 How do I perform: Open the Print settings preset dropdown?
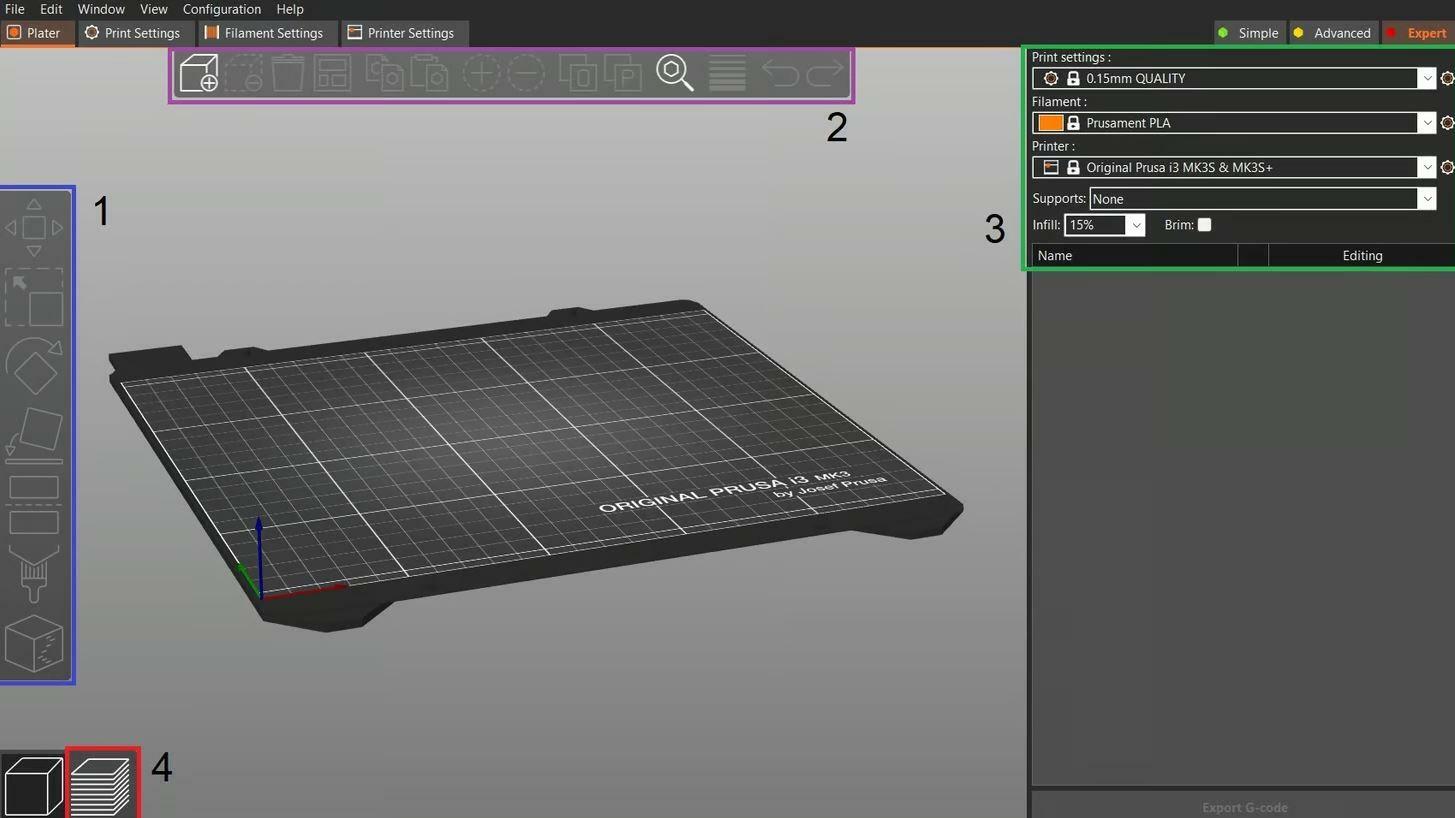click(1426, 78)
